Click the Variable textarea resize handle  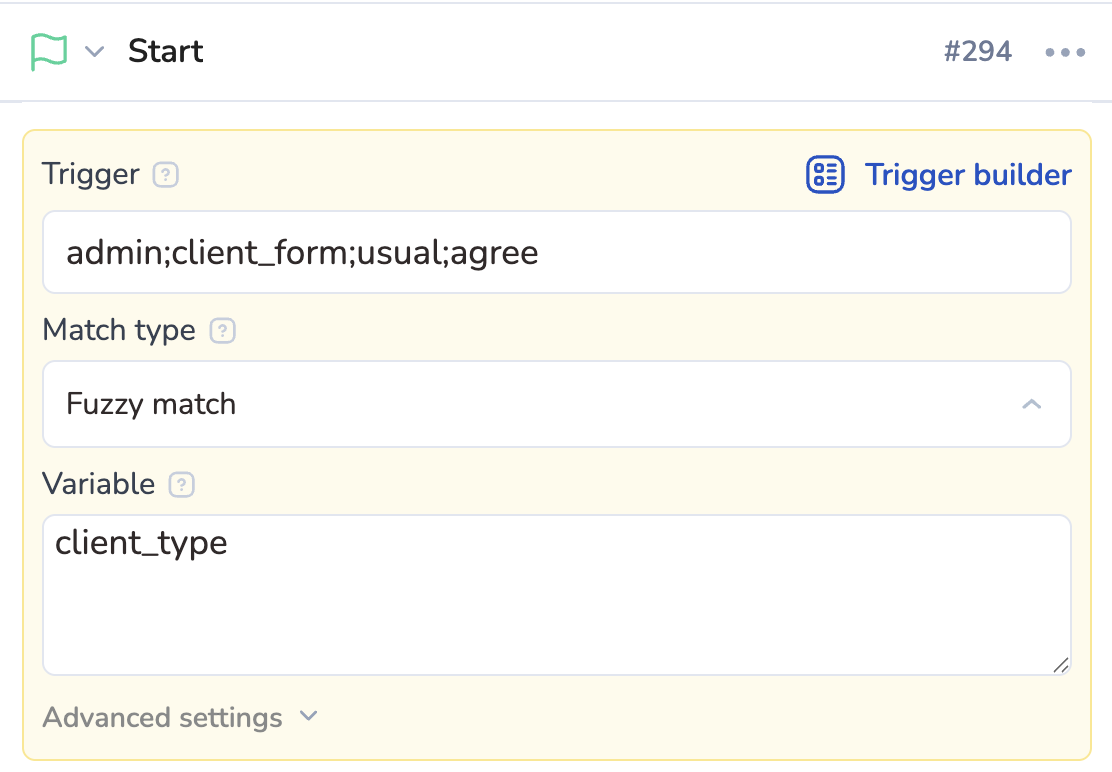(1060, 664)
